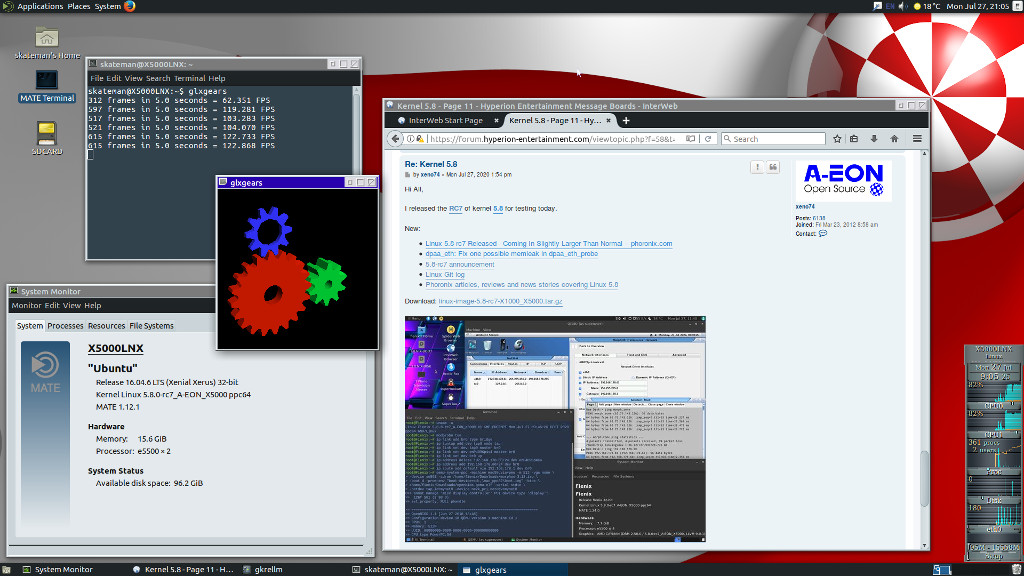Switch to skateman@X5000LNX terminal in taskbar
1024x576 pixels.
click(x=402, y=569)
